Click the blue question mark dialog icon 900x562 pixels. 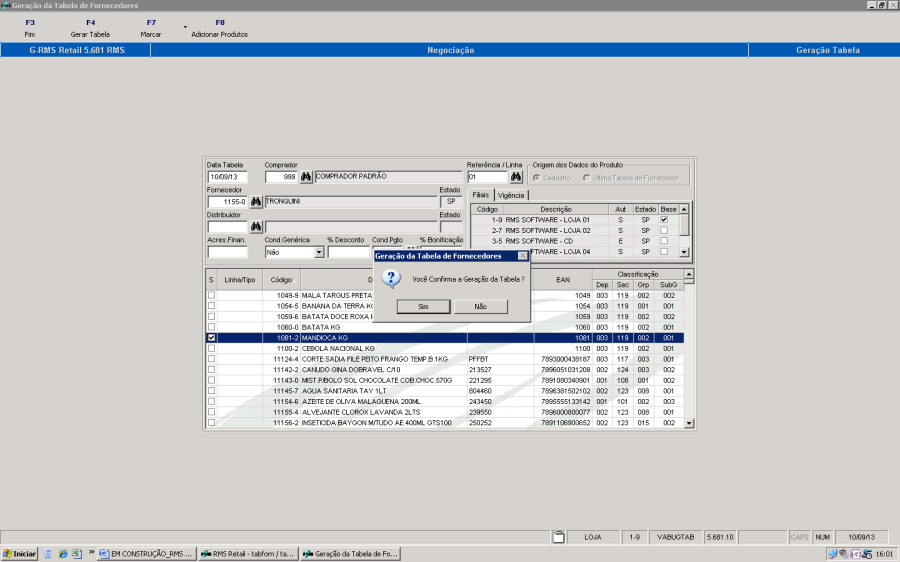point(393,279)
